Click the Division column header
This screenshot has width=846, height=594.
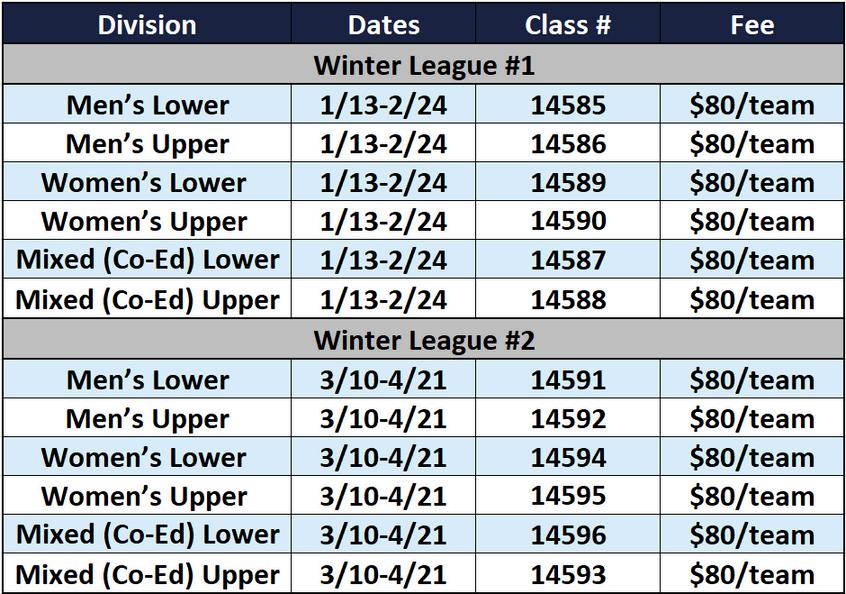click(147, 24)
